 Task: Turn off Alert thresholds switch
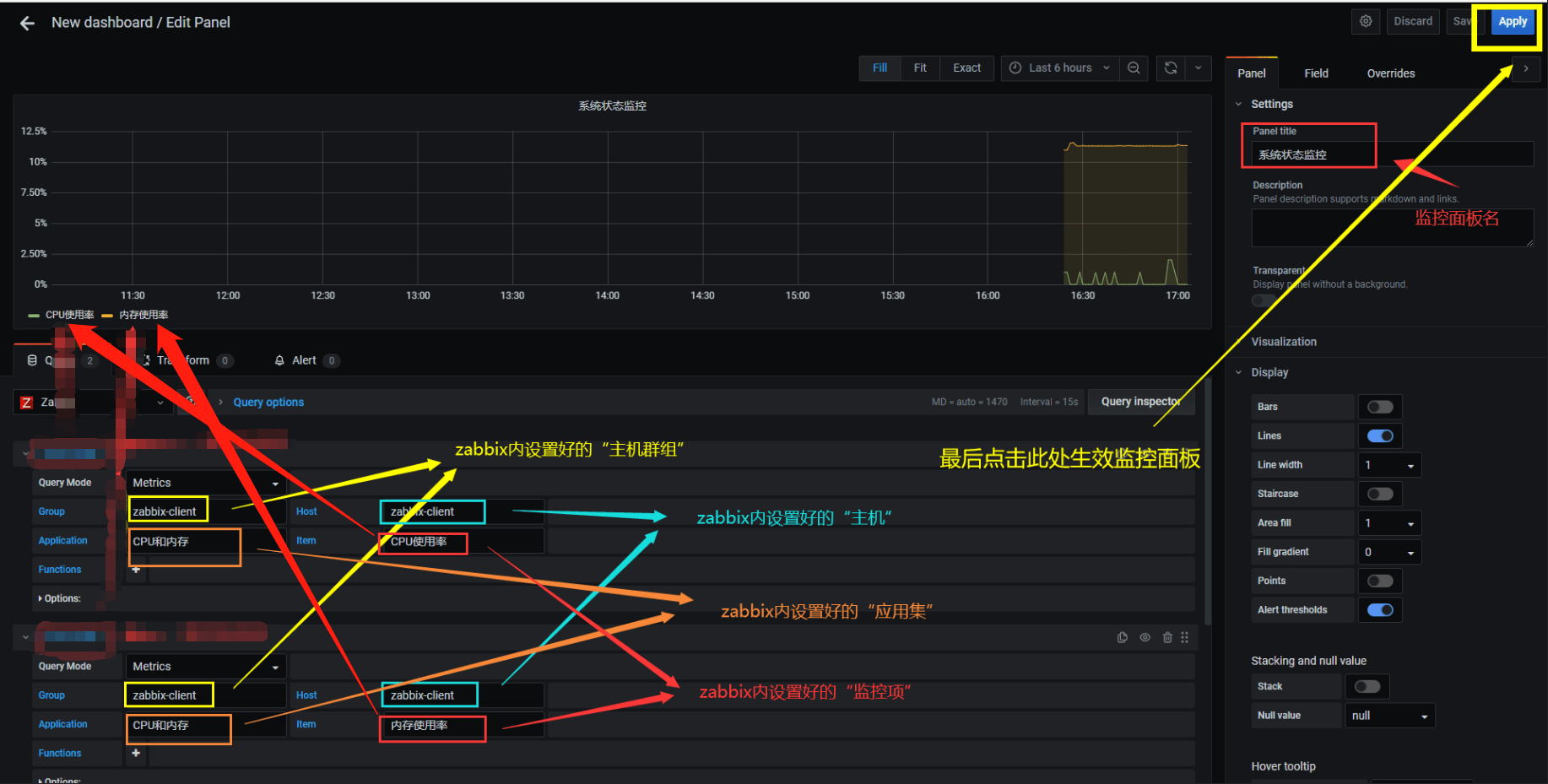[x=1380, y=610]
